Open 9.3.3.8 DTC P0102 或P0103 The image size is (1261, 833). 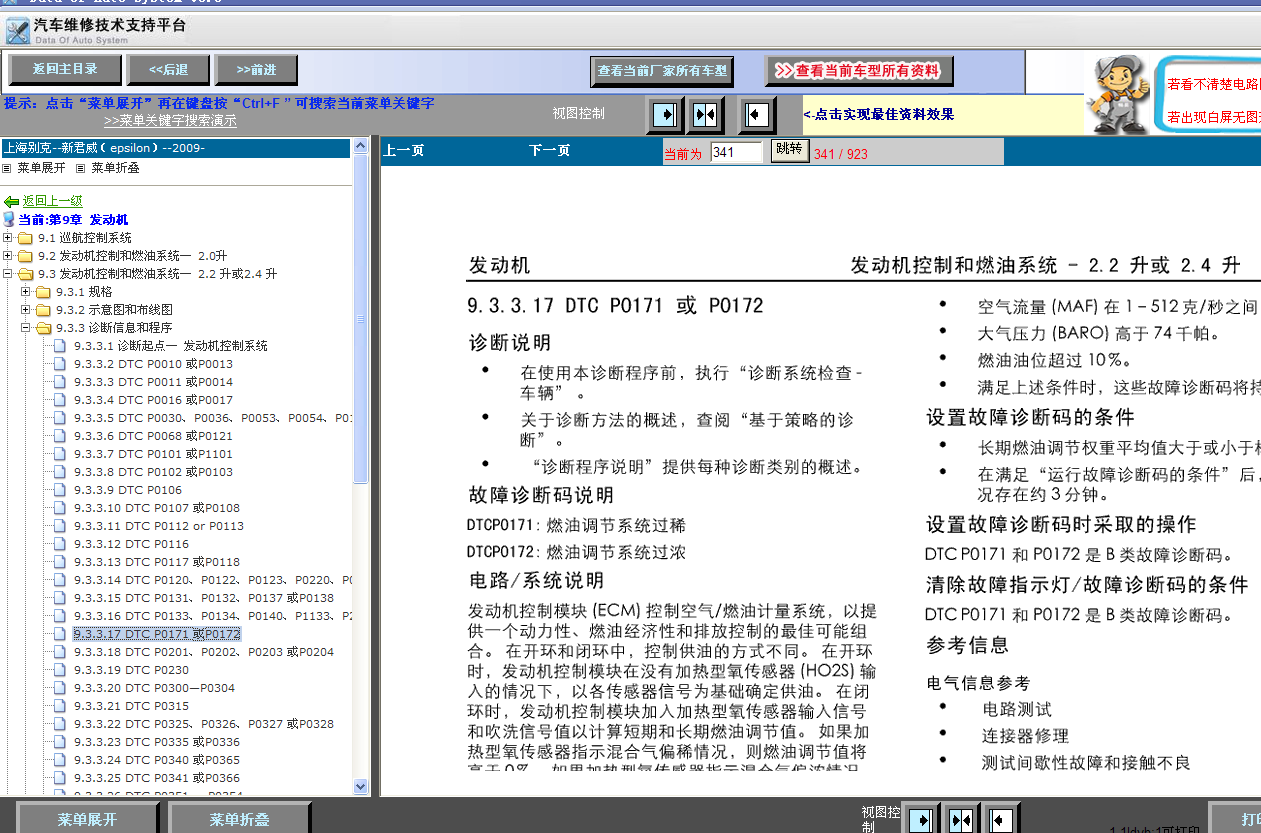point(153,472)
